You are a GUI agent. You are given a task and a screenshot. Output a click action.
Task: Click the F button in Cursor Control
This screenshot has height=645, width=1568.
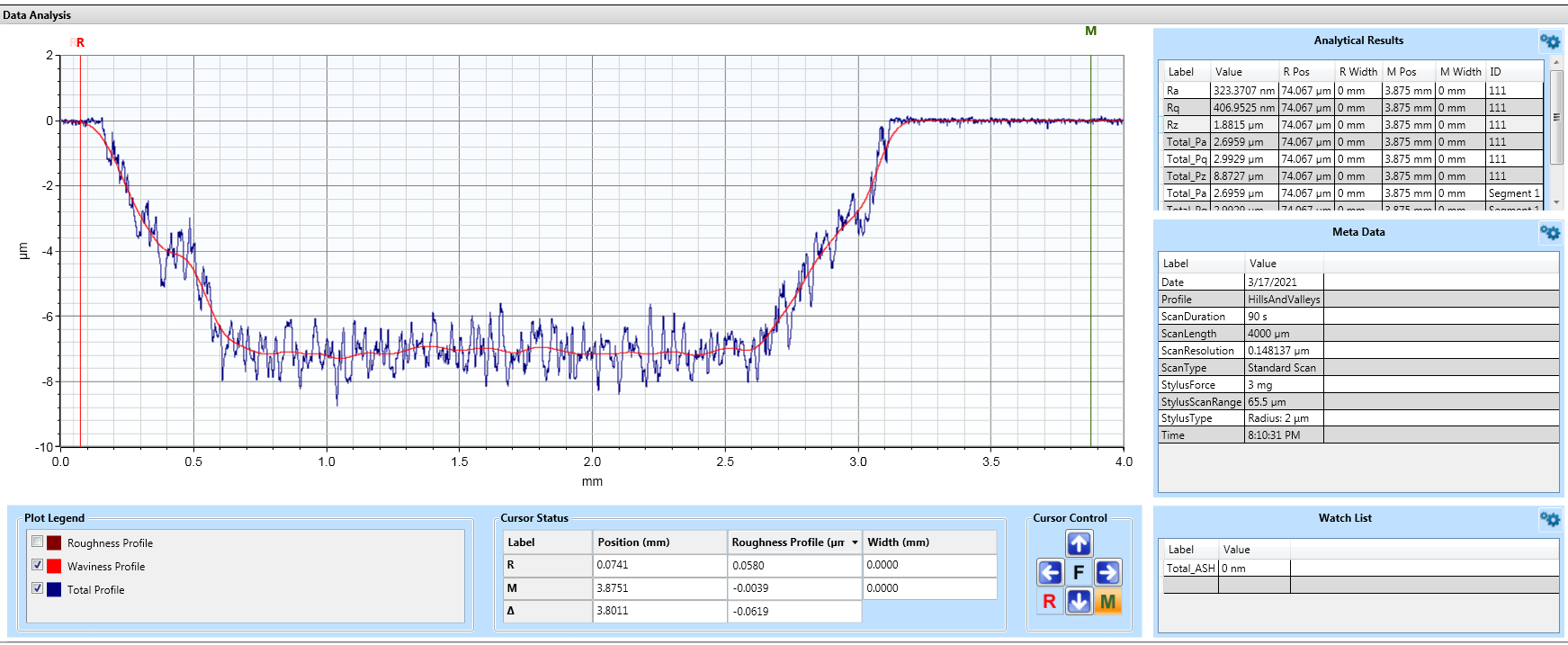point(1079,572)
